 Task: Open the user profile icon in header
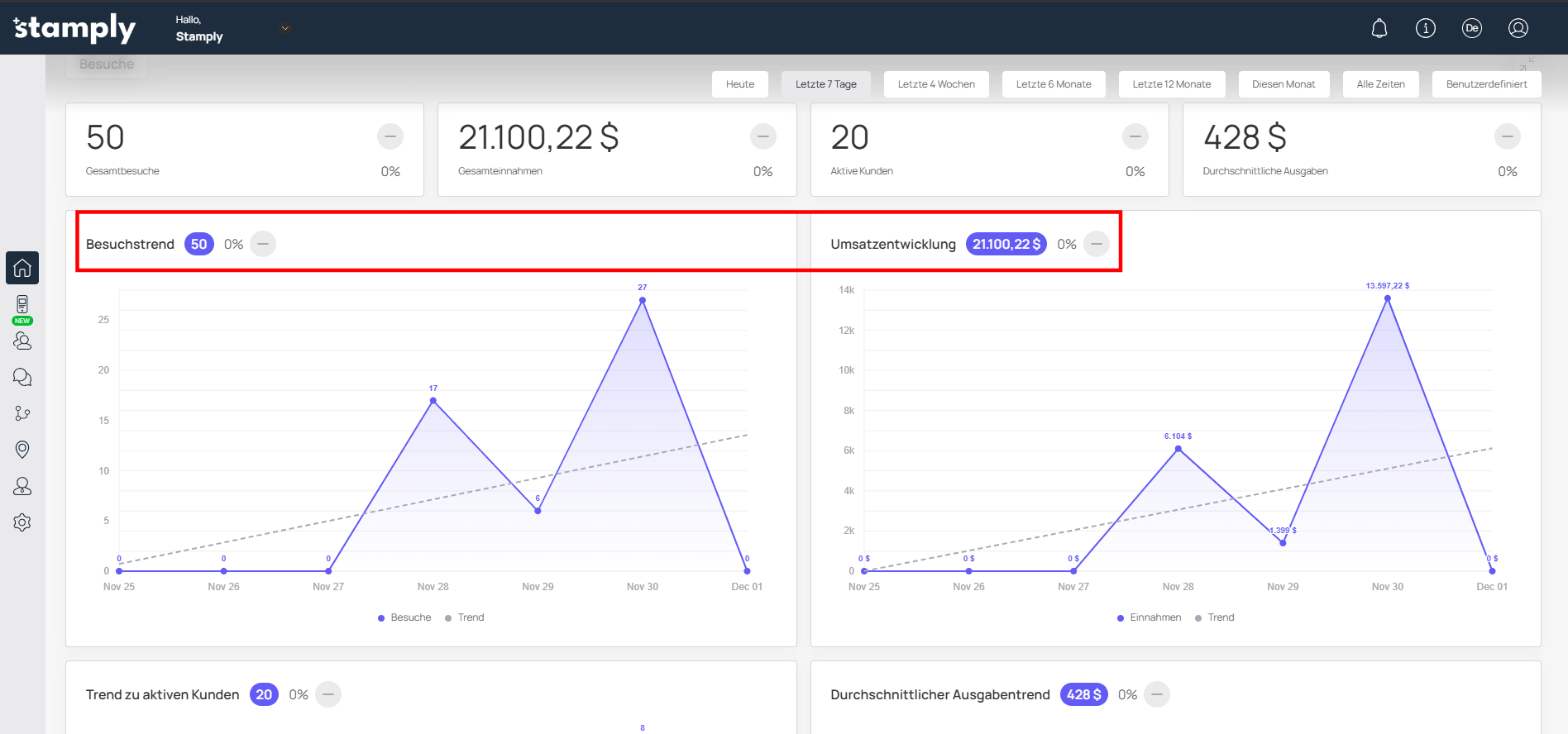point(1518,28)
